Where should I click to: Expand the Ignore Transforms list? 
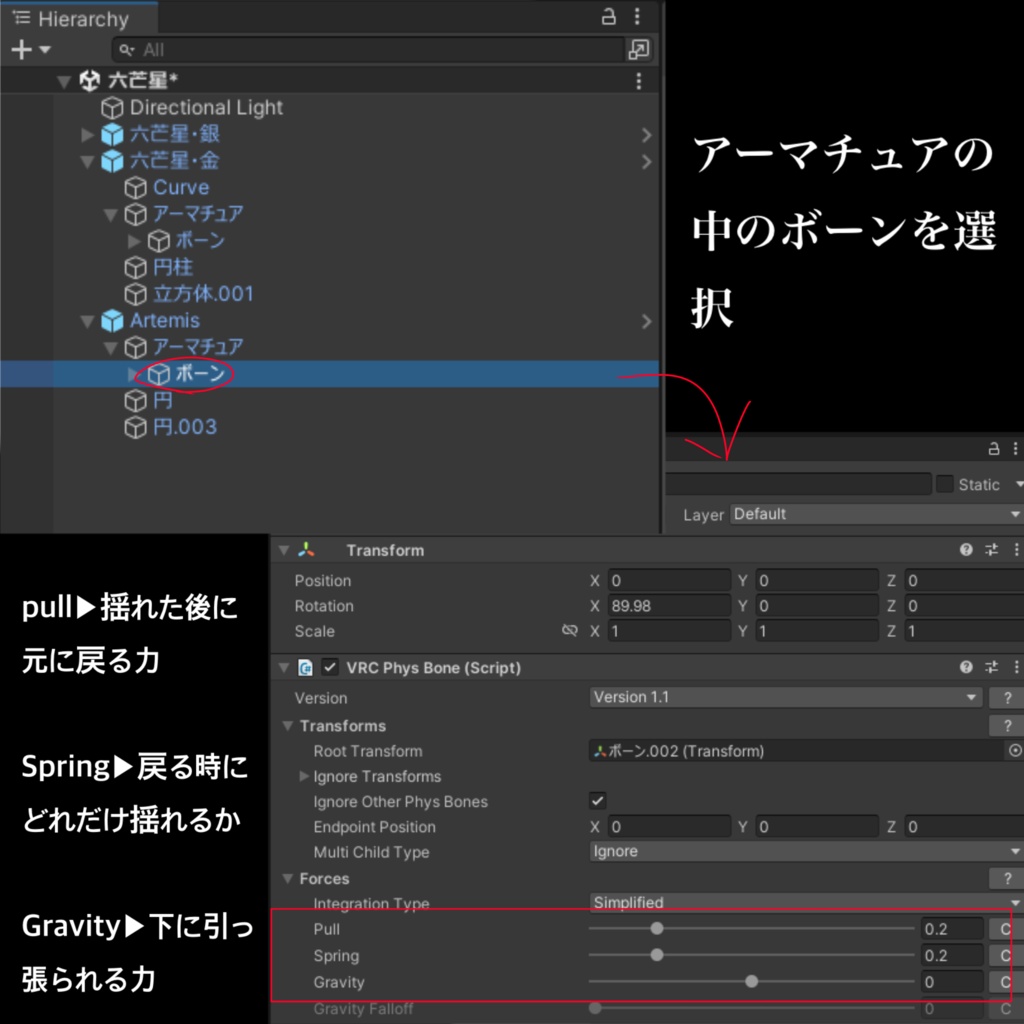coord(304,776)
